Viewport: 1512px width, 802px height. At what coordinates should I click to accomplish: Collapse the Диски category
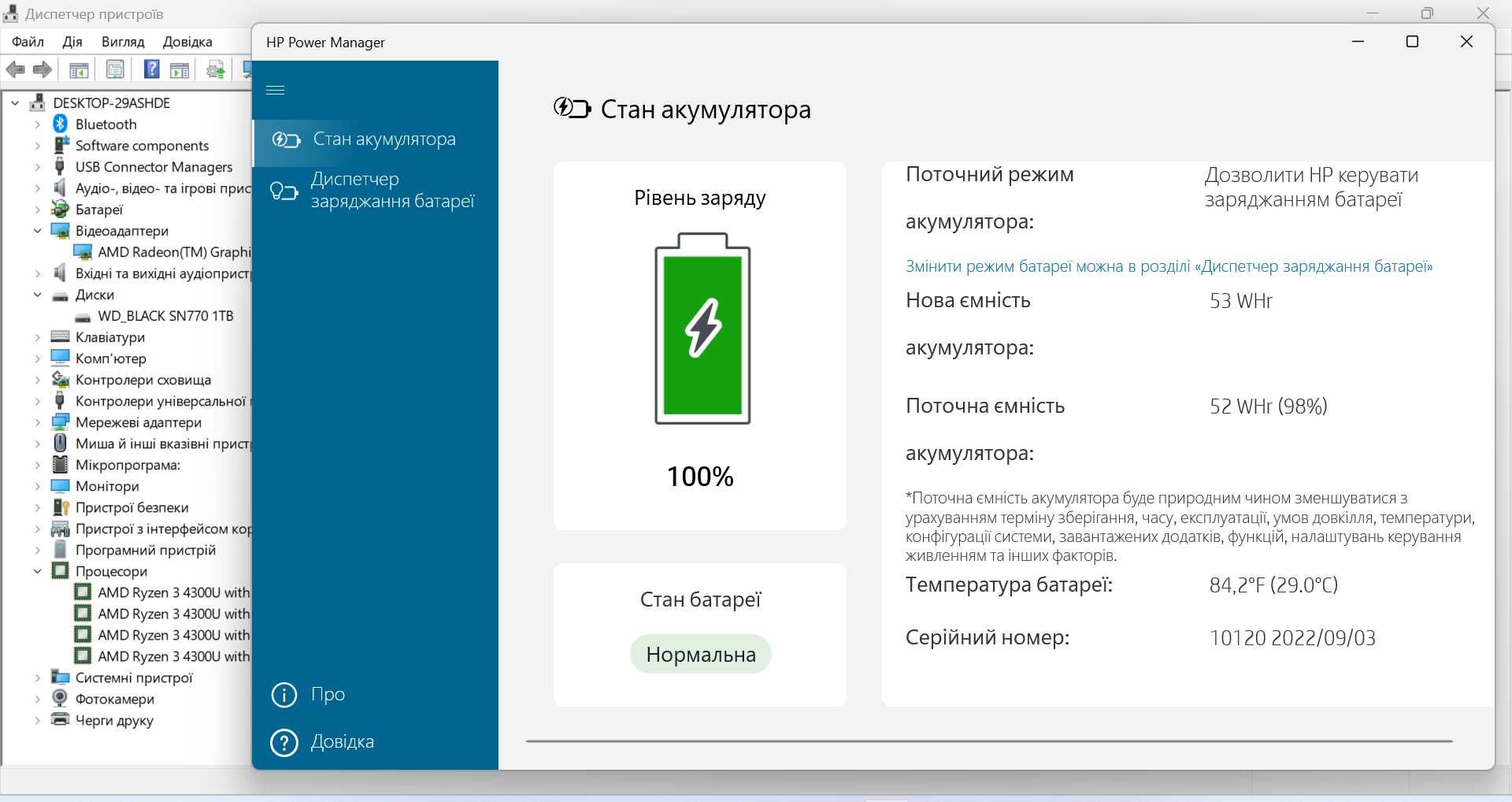(37, 295)
